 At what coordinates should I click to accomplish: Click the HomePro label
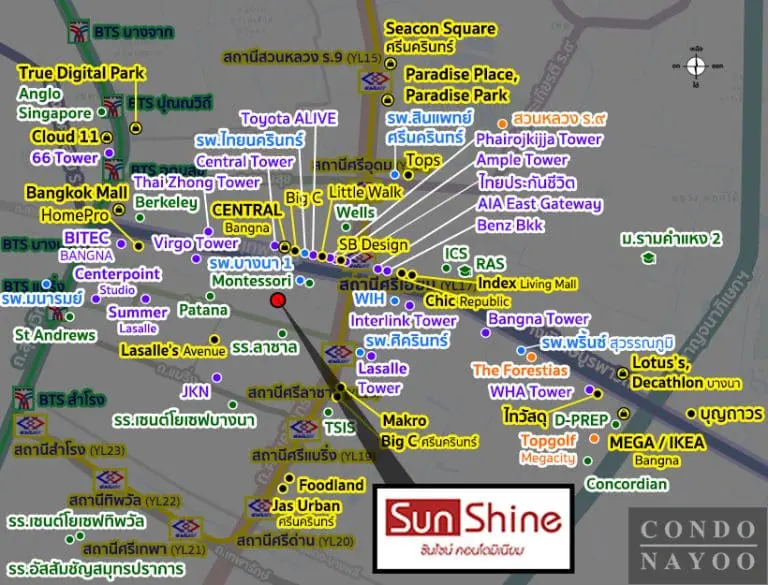tap(75, 215)
